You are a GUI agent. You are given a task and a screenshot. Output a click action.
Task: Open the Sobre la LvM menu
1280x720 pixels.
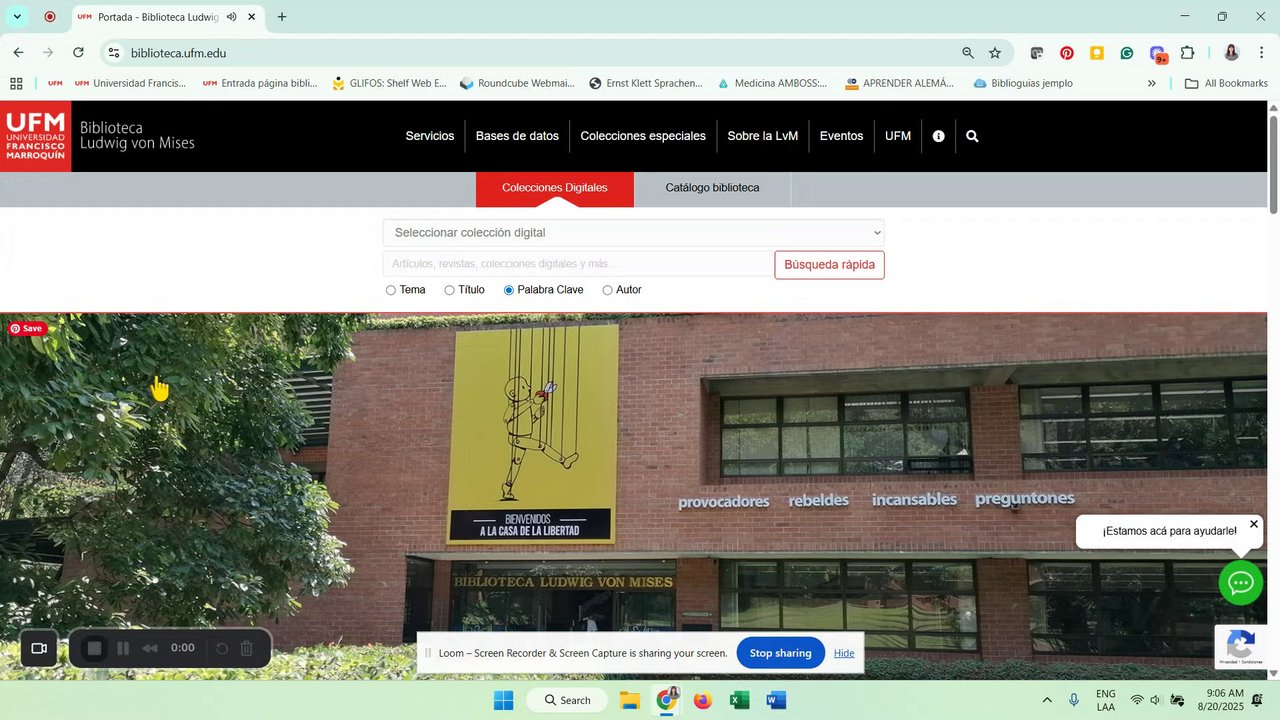(x=763, y=136)
